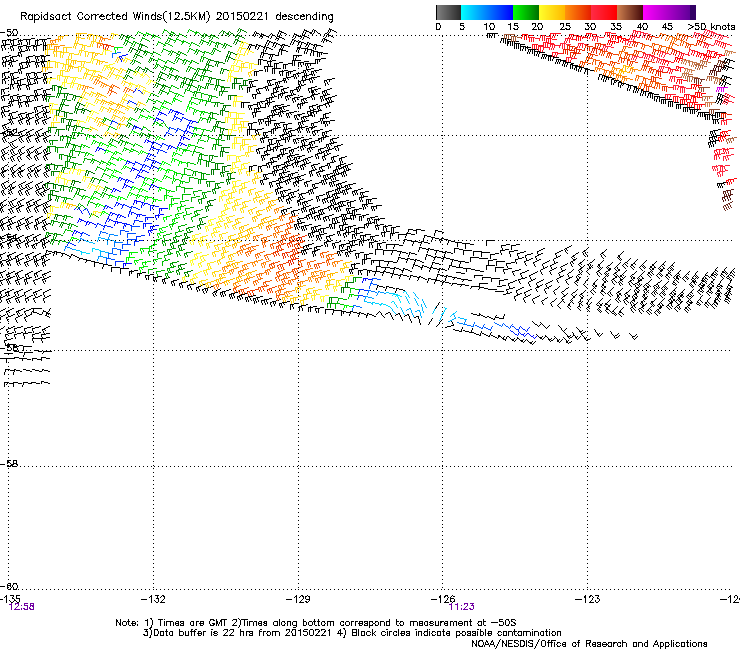Viewport: 740px width, 650px height.
Task: Click the '-58' latitude axis label
Action: pyautogui.click(x=9, y=464)
